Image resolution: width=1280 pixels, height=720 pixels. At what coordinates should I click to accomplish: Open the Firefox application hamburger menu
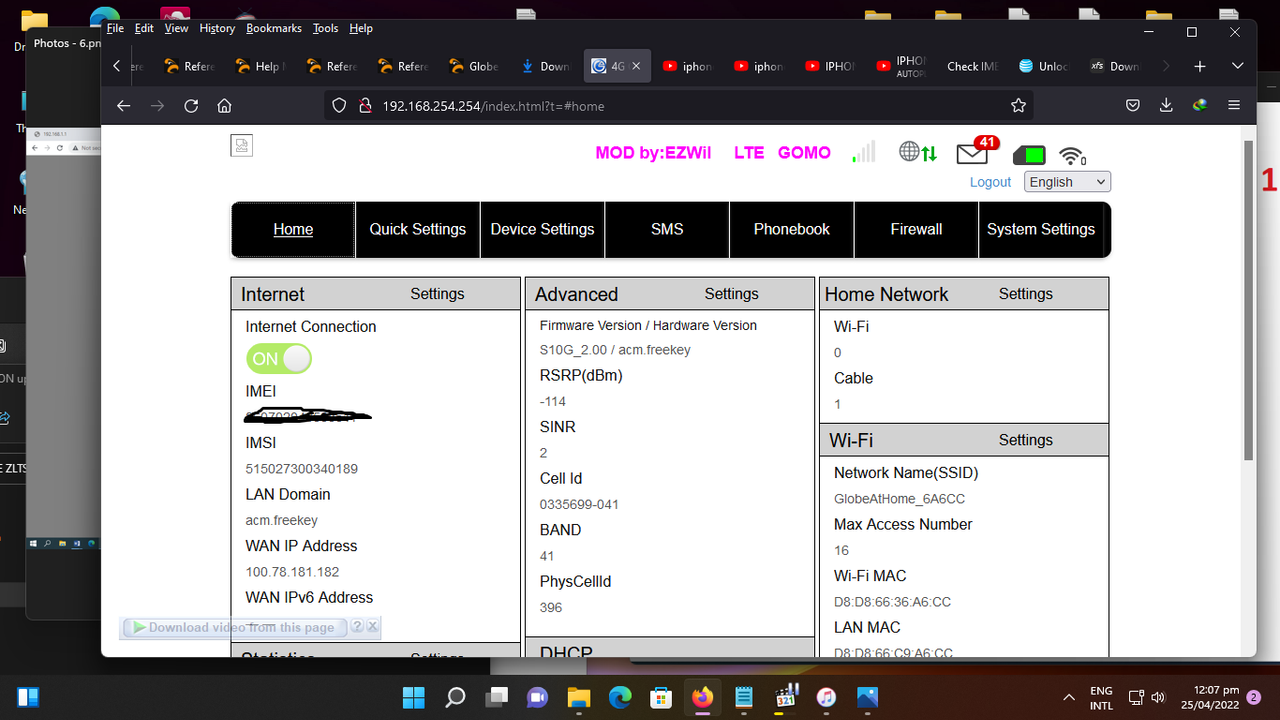pos(1234,105)
